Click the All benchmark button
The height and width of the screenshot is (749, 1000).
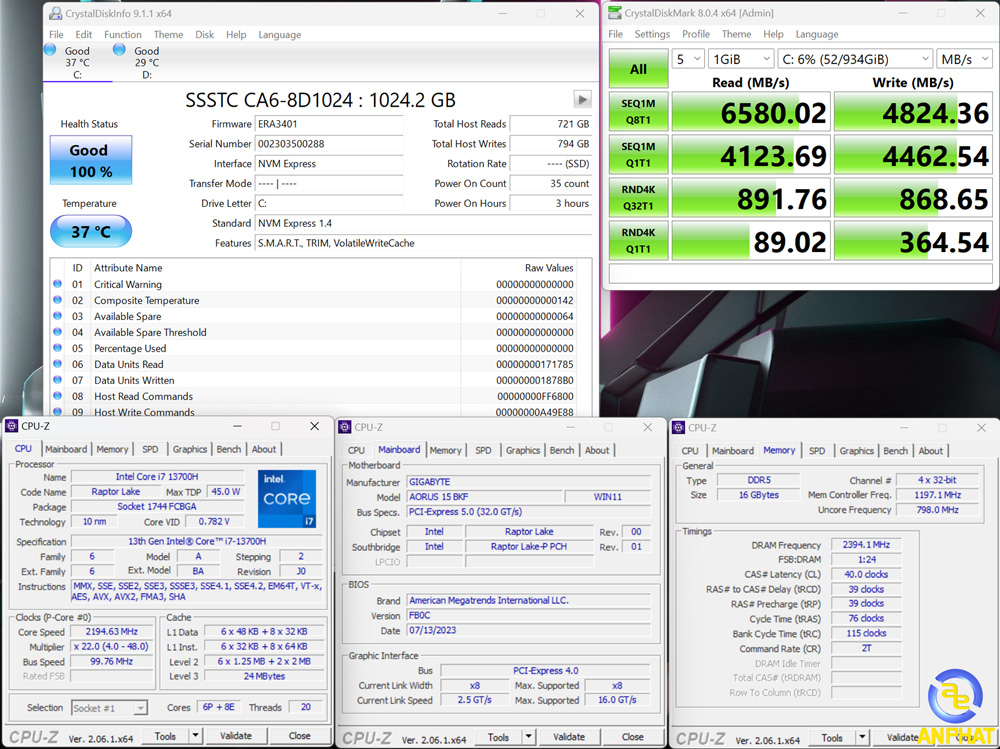(x=638, y=69)
